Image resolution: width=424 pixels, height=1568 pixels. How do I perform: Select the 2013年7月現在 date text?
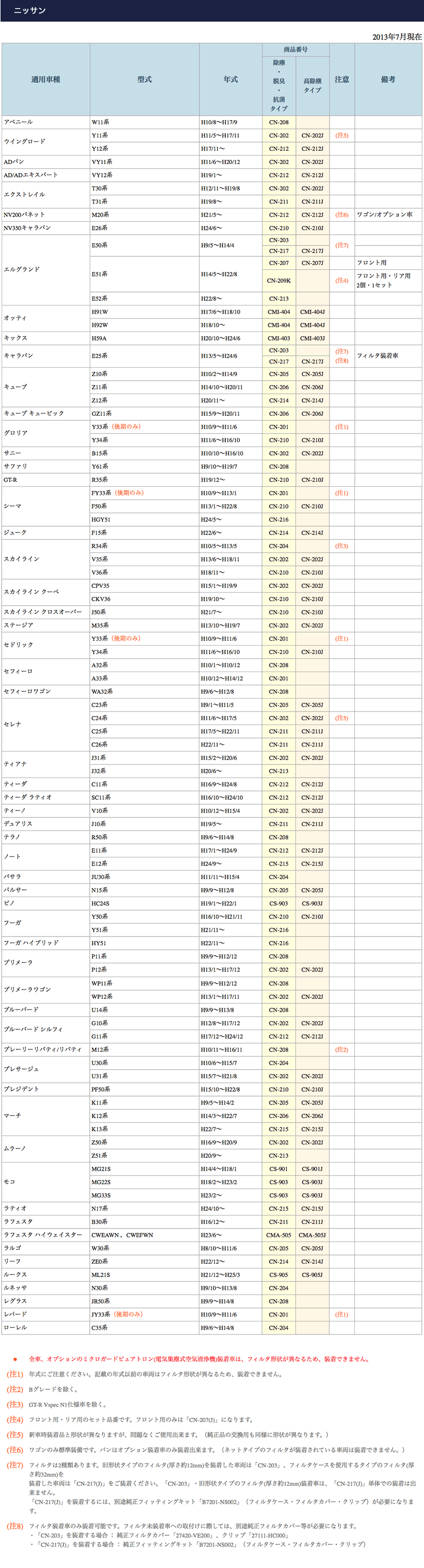(396, 37)
